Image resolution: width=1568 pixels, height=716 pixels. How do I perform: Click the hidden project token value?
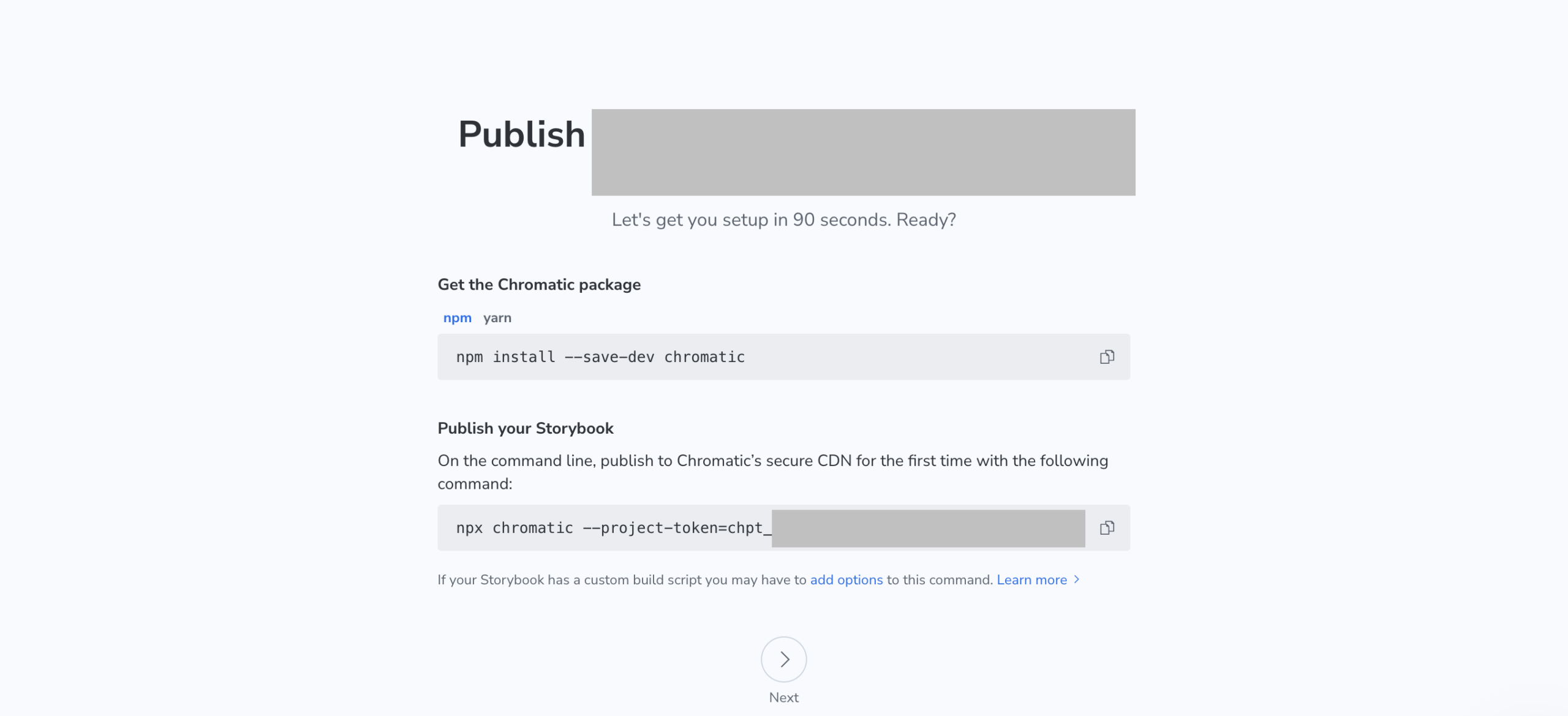point(928,528)
